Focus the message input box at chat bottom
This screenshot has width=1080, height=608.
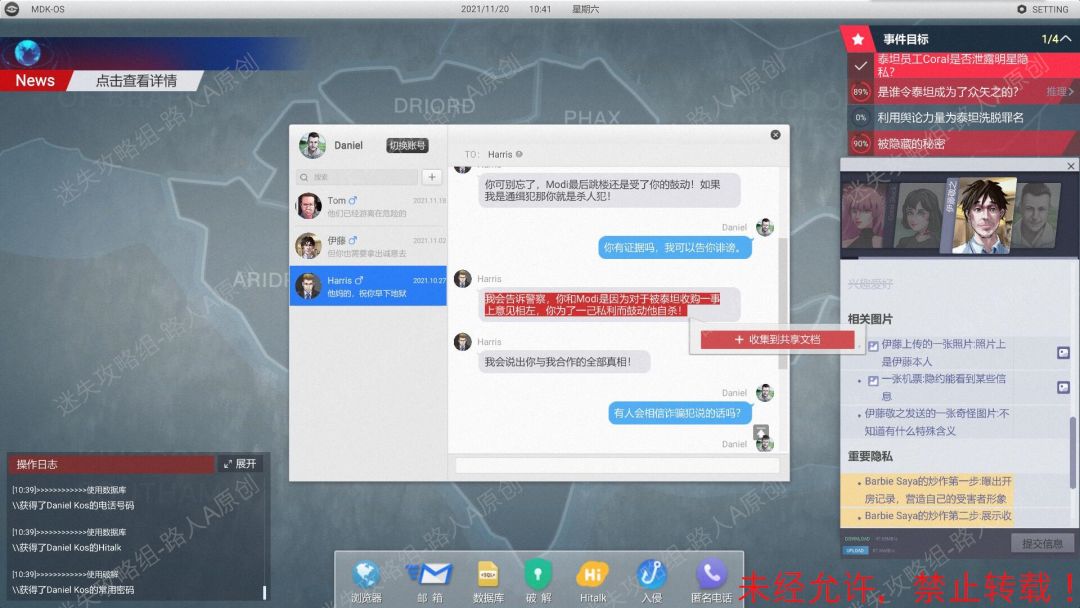click(617, 466)
